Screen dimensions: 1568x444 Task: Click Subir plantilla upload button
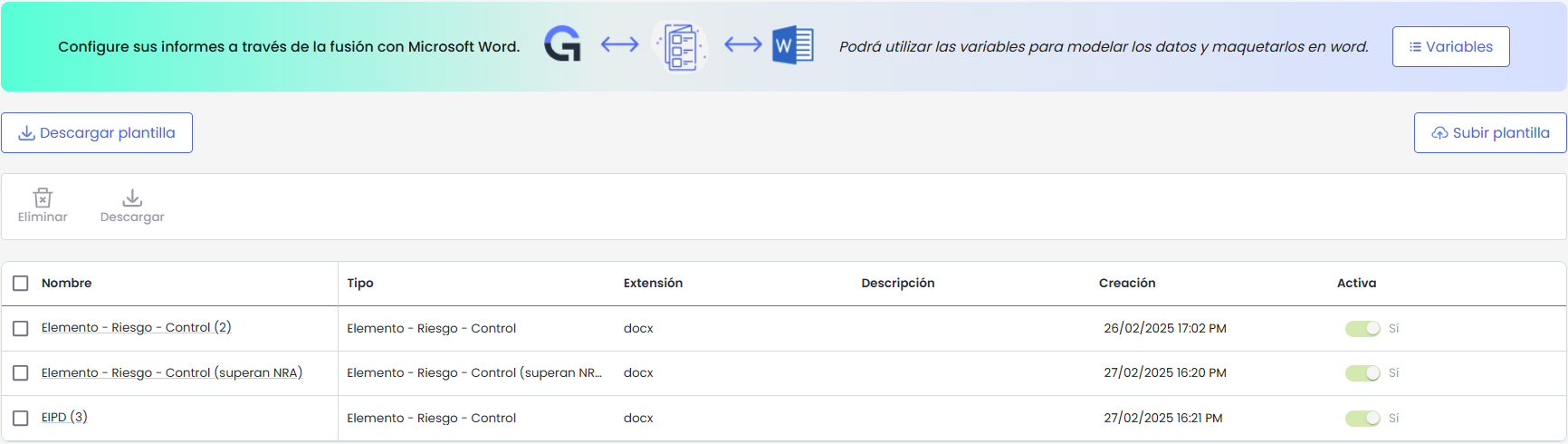[x=1490, y=132]
